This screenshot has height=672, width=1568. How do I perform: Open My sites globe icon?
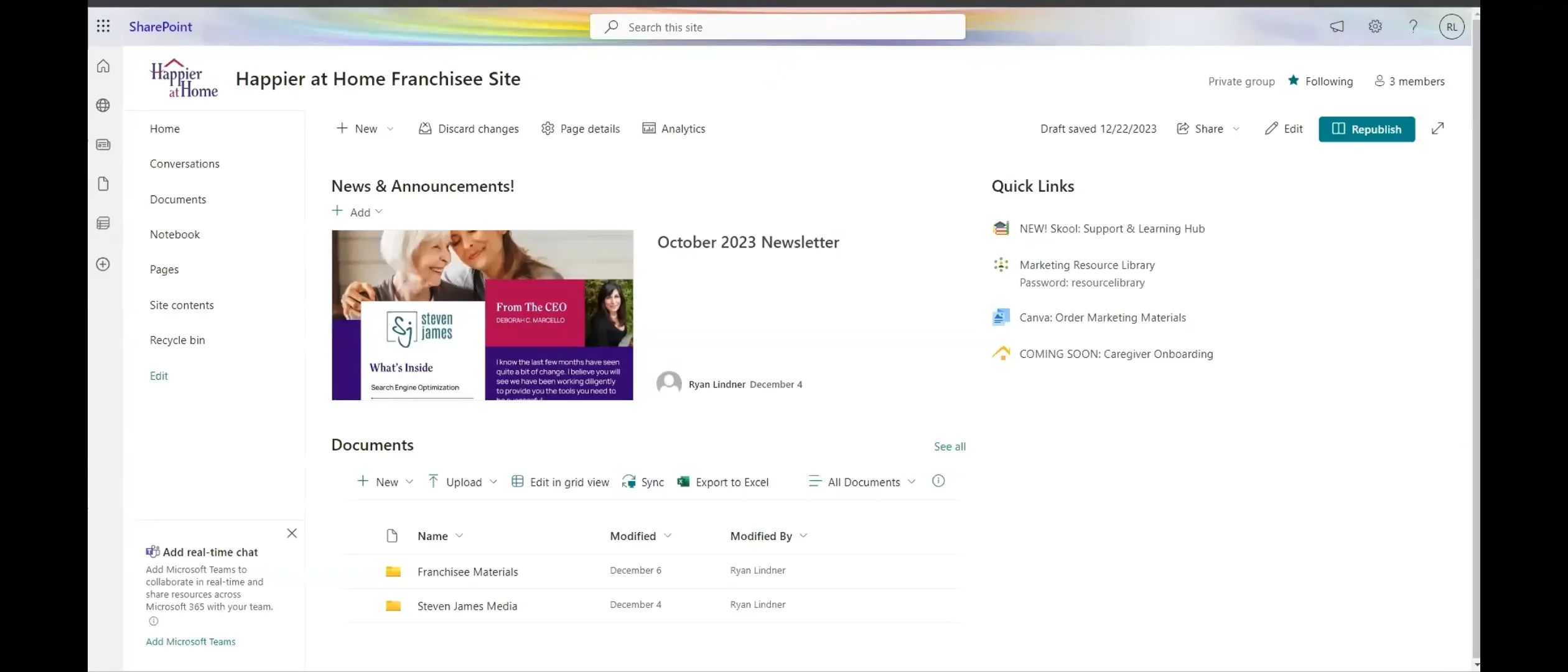point(103,105)
